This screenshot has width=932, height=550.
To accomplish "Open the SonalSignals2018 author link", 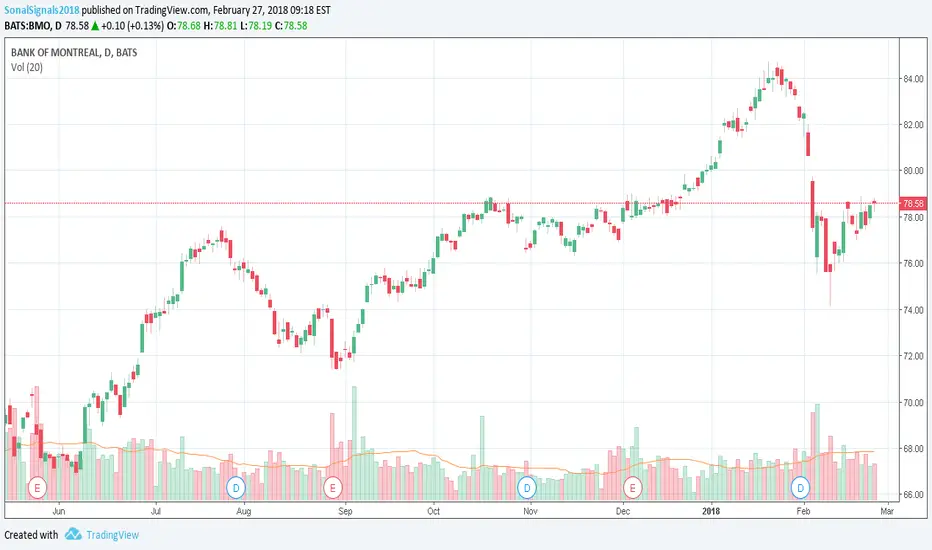I will tap(42, 10).
